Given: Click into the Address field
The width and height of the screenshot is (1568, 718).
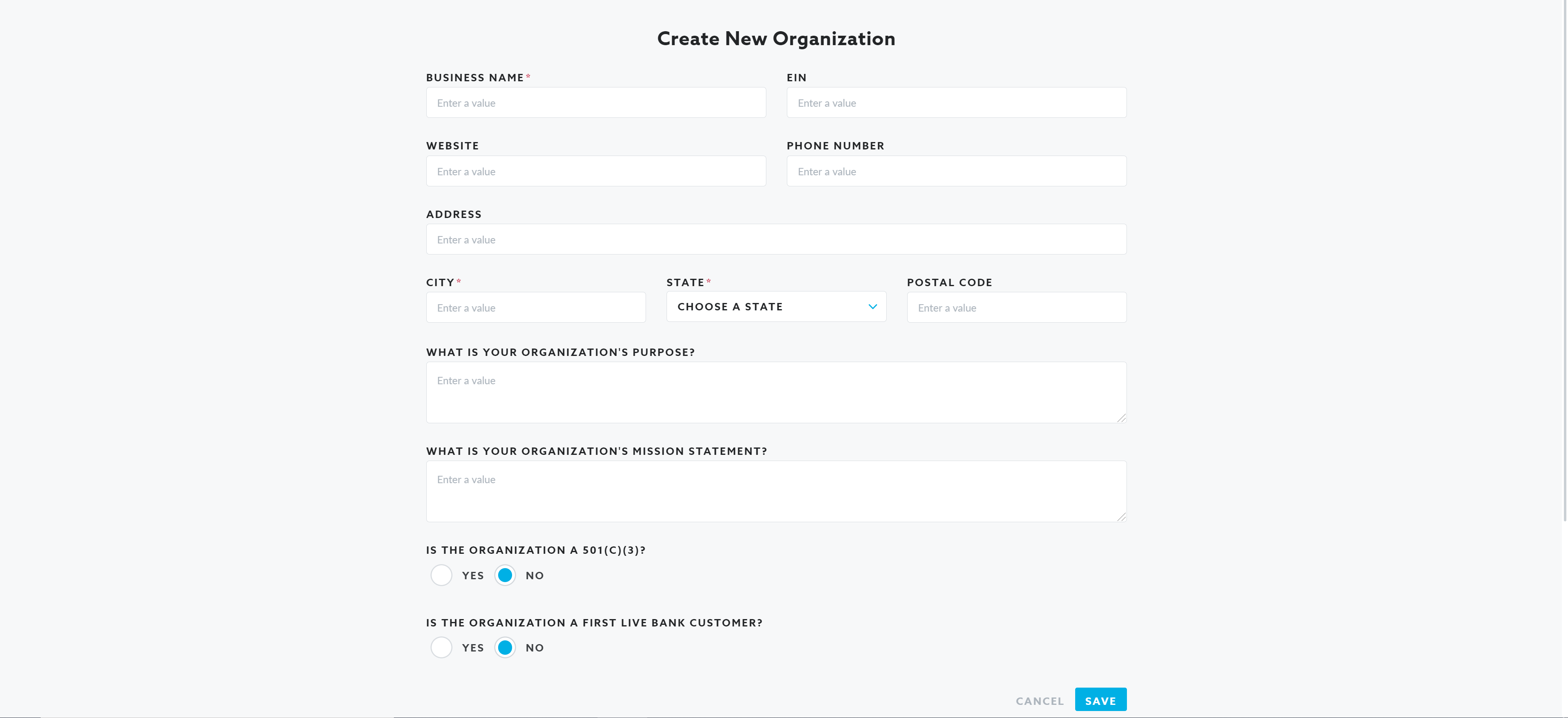Looking at the screenshot, I should coord(775,240).
